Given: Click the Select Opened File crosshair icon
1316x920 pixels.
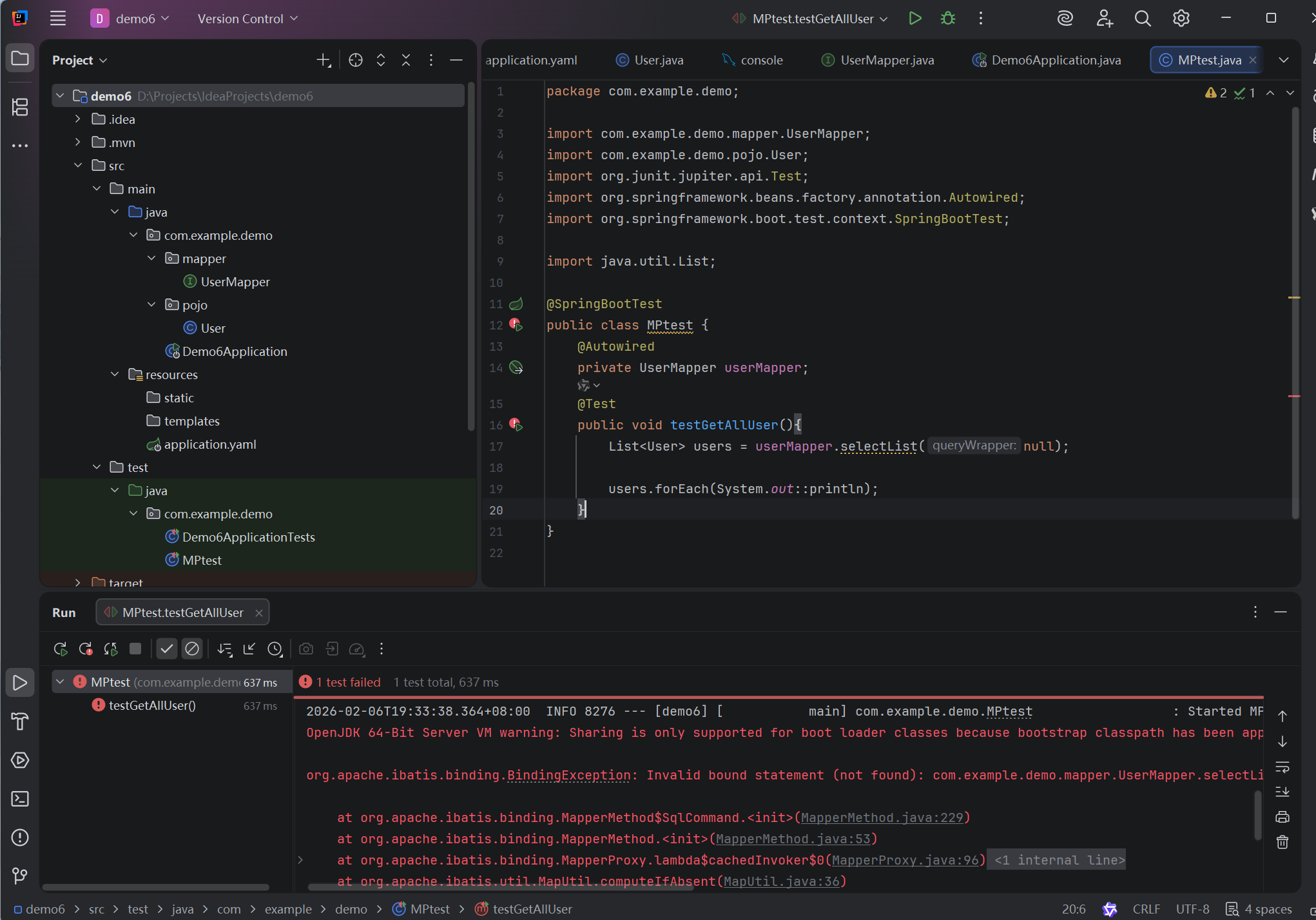Looking at the screenshot, I should (x=356, y=60).
